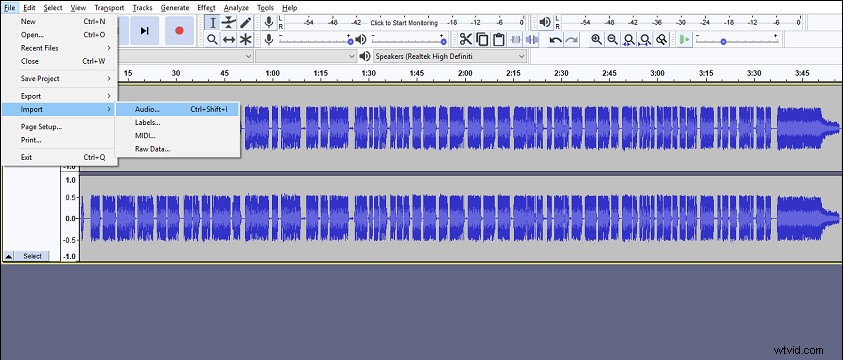
Task: Open the Edit menu
Action: [x=29, y=8]
